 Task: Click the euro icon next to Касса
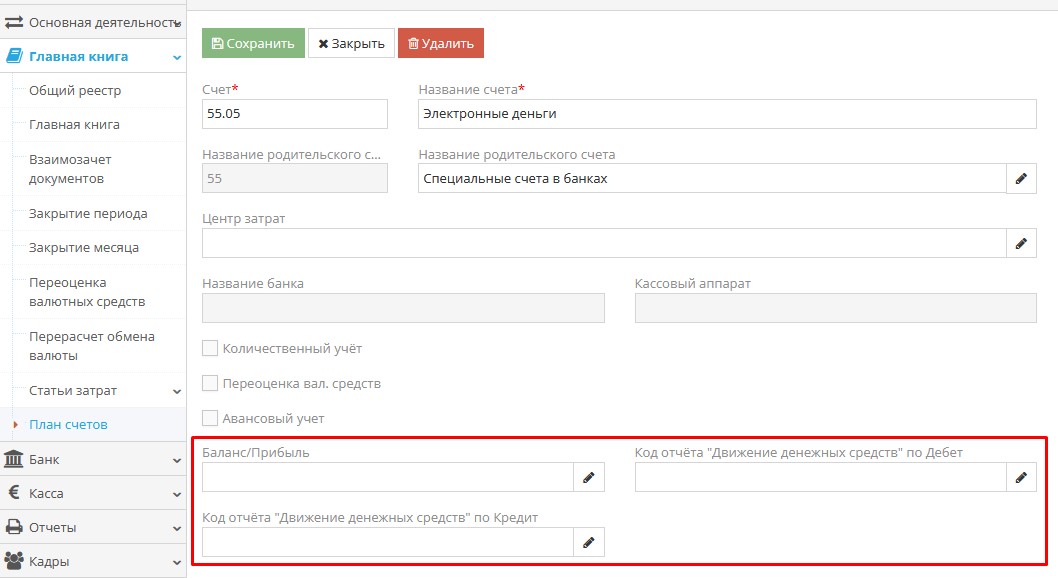pos(14,493)
